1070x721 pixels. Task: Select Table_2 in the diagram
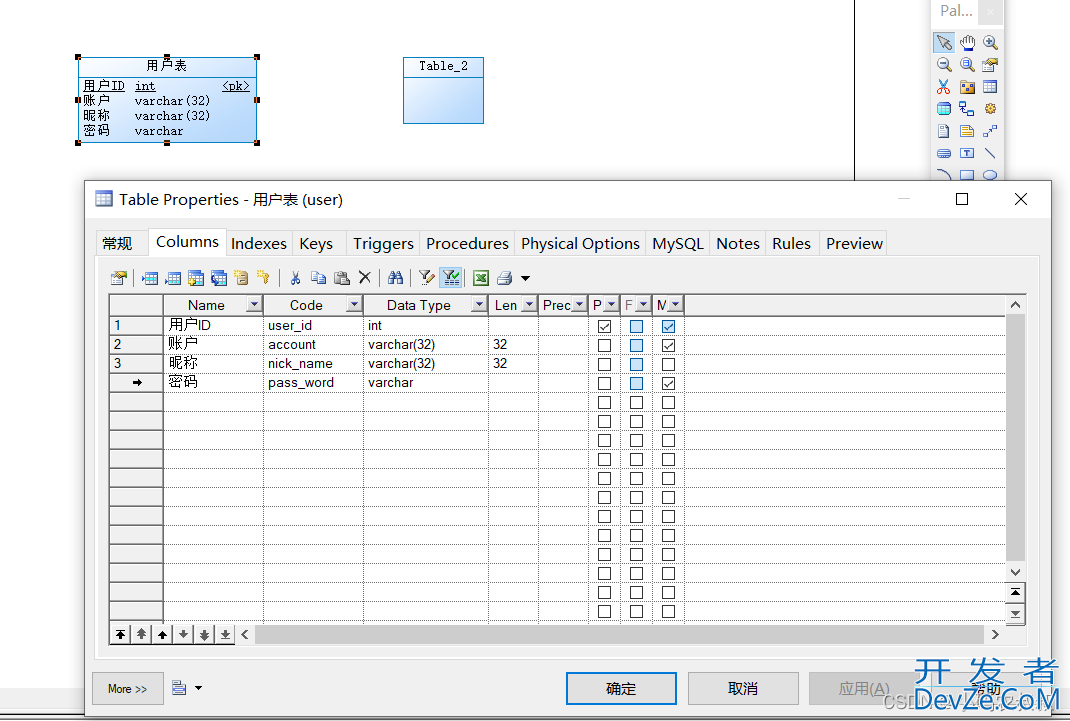click(444, 90)
